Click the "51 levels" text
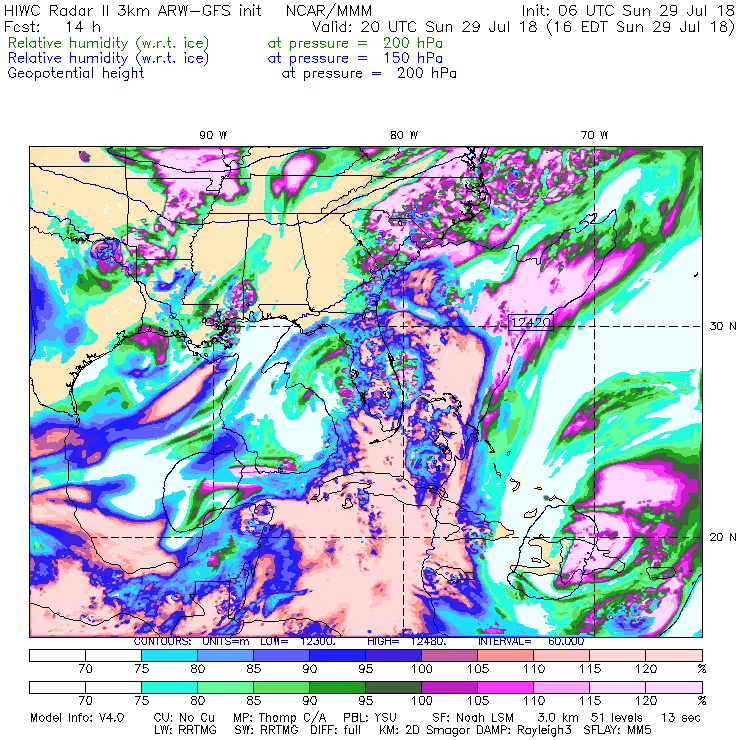The height and width of the screenshot is (740, 740). click(x=616, y=718)
